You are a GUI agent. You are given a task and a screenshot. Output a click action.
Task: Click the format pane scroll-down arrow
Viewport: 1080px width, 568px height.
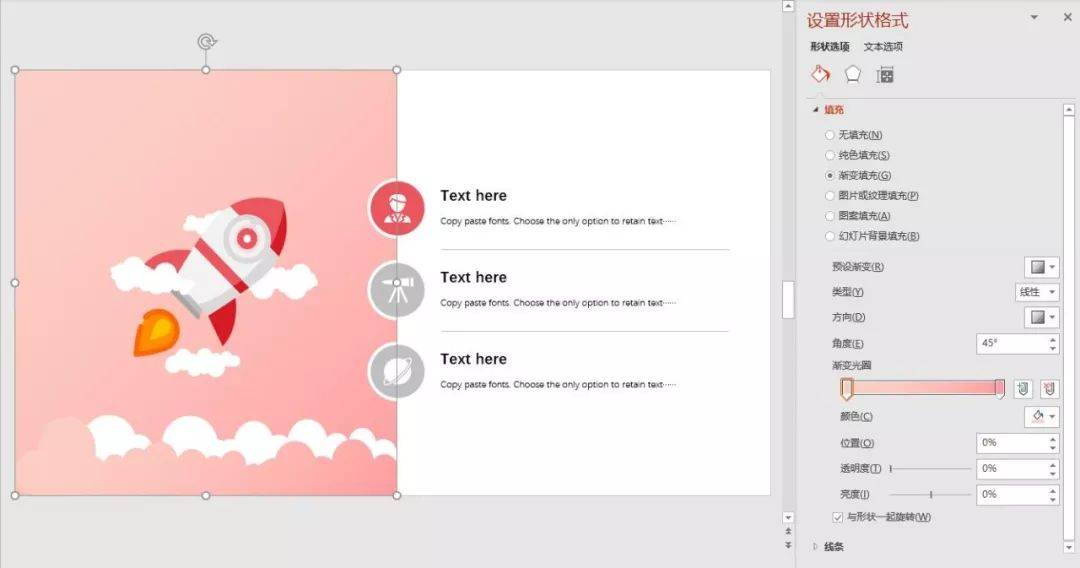[1068, 547]
